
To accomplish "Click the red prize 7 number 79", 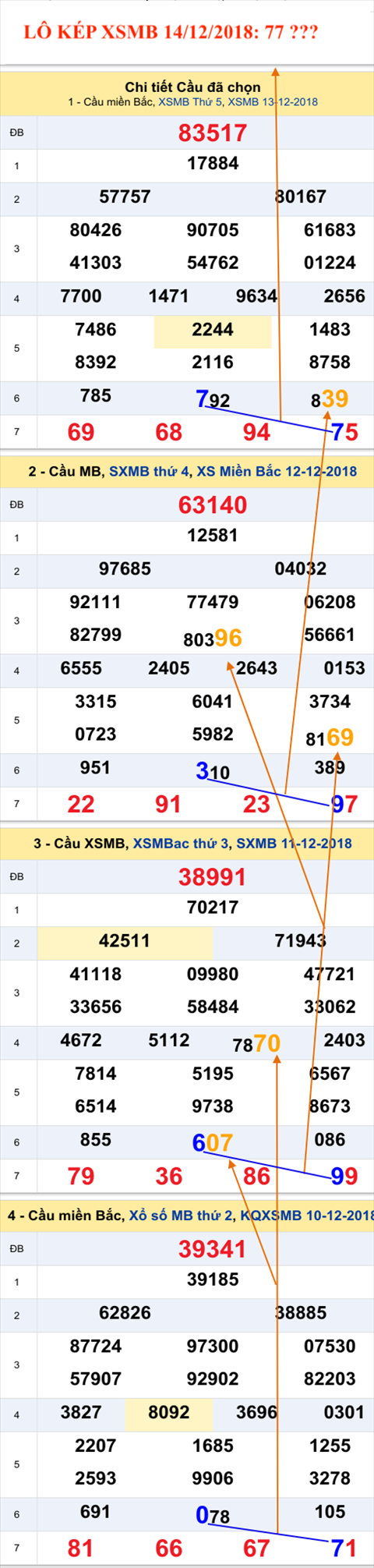I will [81, 1176].
